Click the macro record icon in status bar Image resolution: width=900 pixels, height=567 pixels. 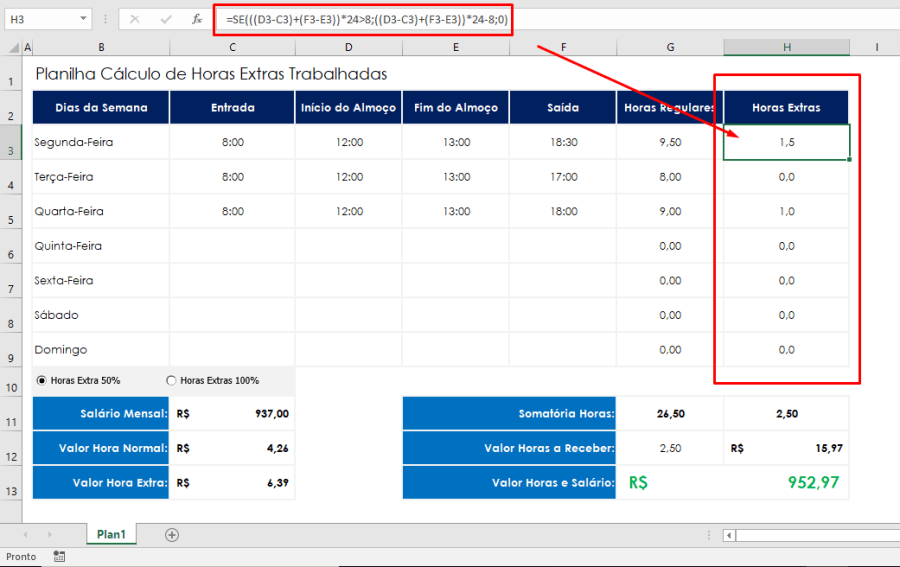pyautogui.click(x=59, y=556)
